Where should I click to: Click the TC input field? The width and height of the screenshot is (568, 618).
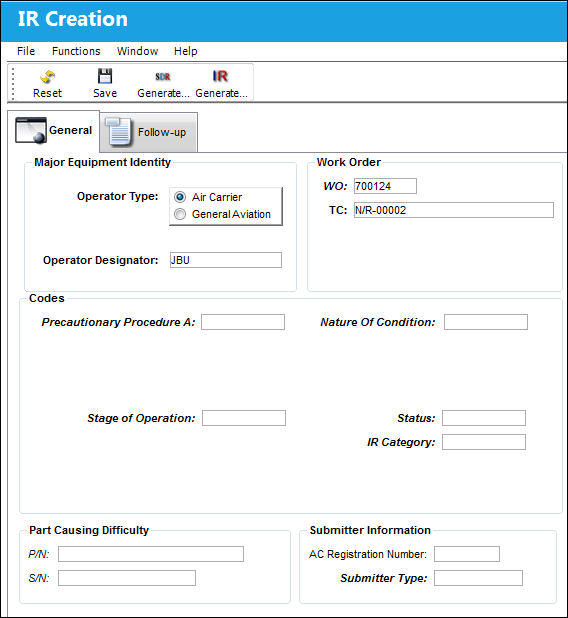(454, 210)
